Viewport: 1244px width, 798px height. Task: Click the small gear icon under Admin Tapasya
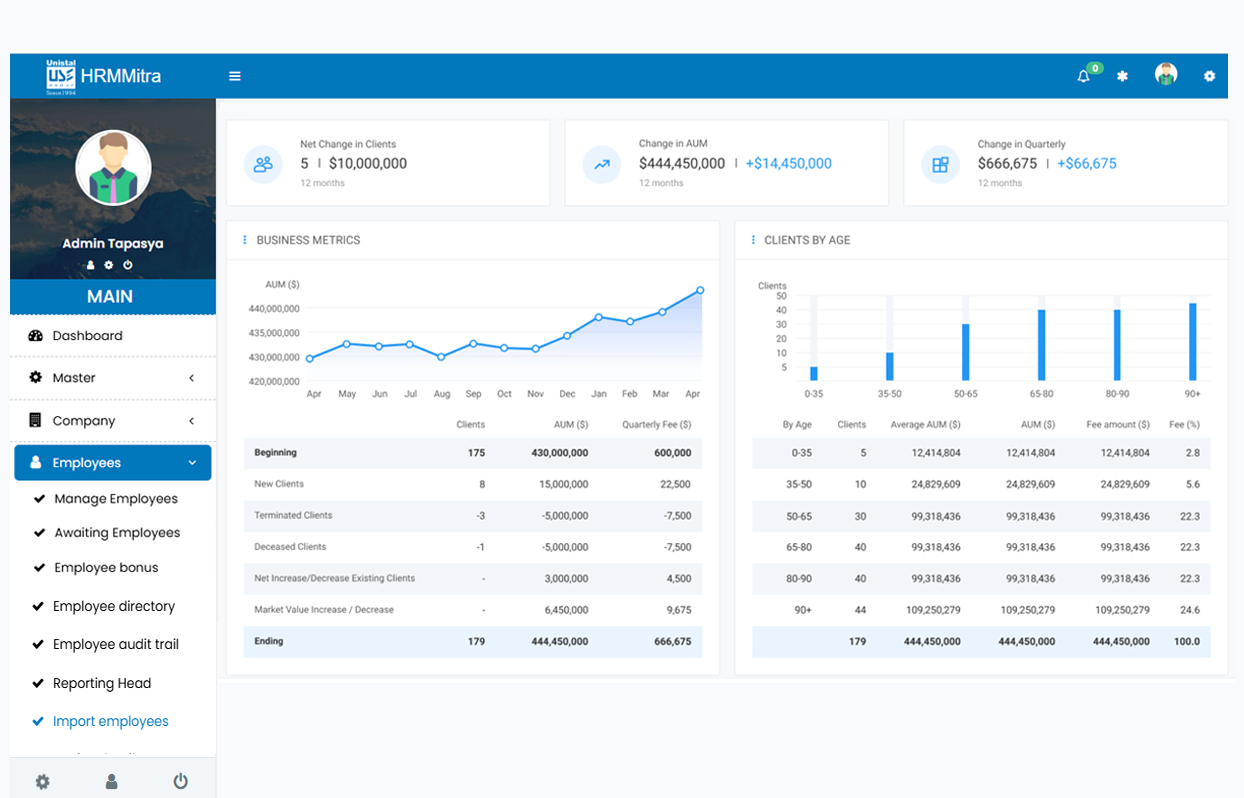coord(109,265)
